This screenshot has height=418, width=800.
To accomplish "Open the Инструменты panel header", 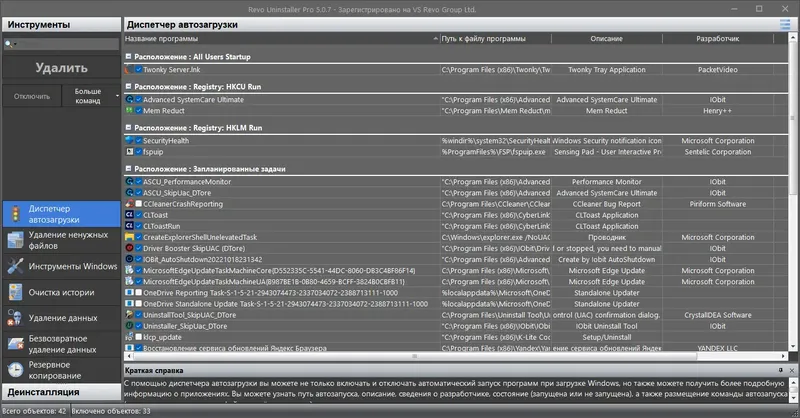I will click(61, 24).
